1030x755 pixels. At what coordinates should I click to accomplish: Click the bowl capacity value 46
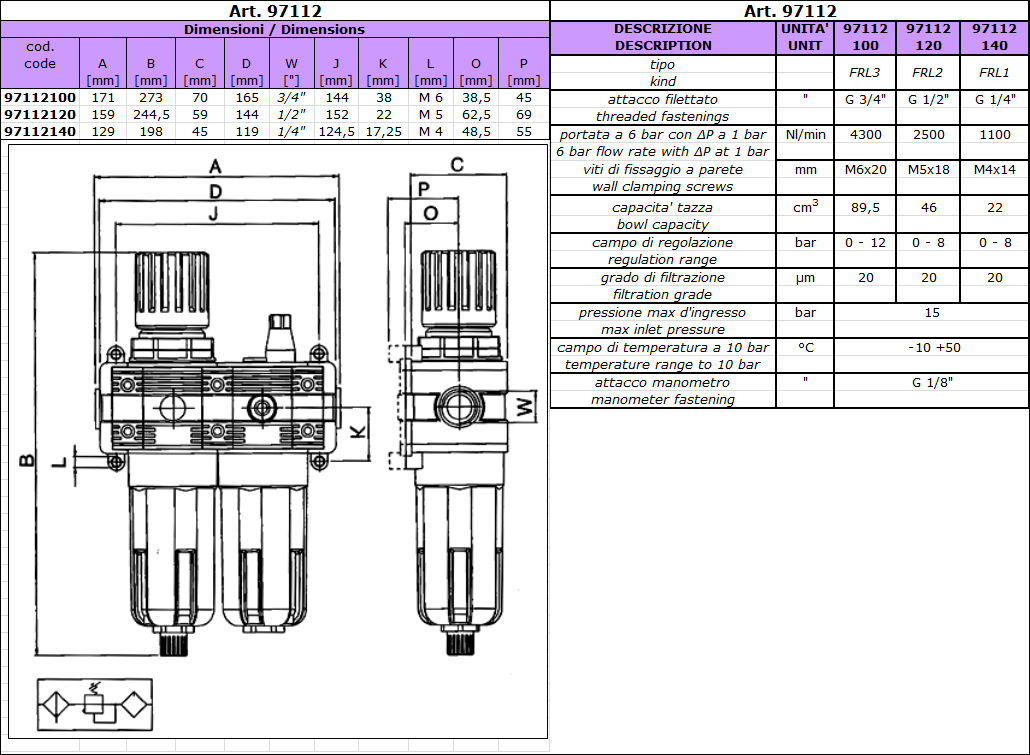928,208
